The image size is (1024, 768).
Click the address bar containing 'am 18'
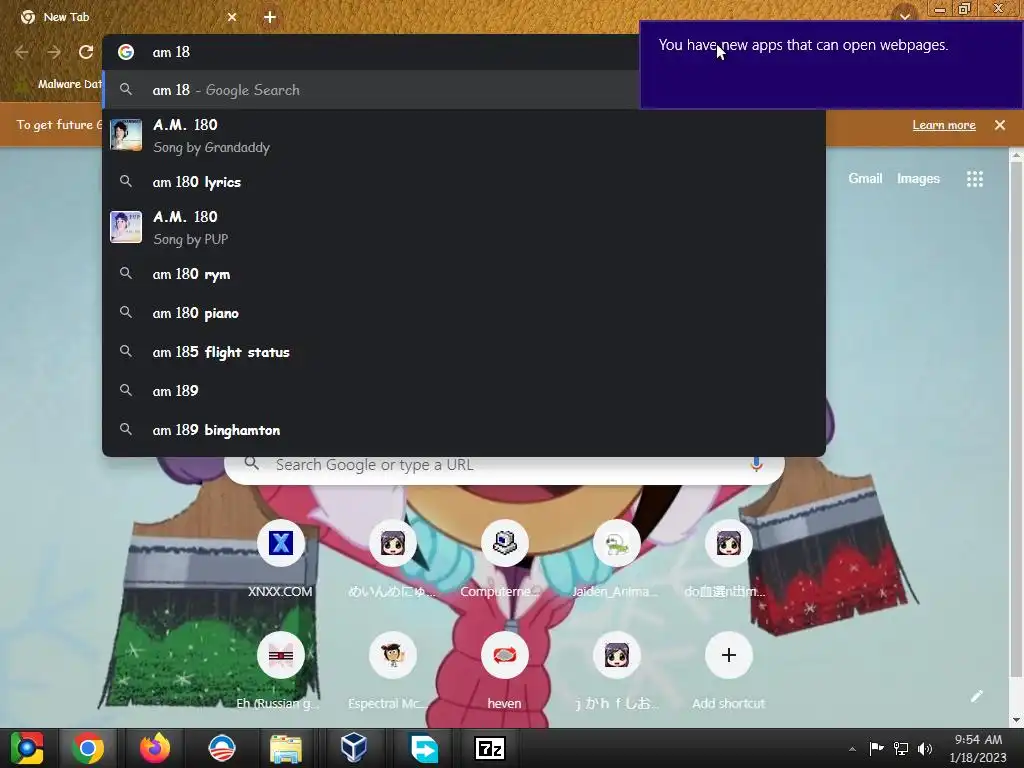click(x=372, y=52)
